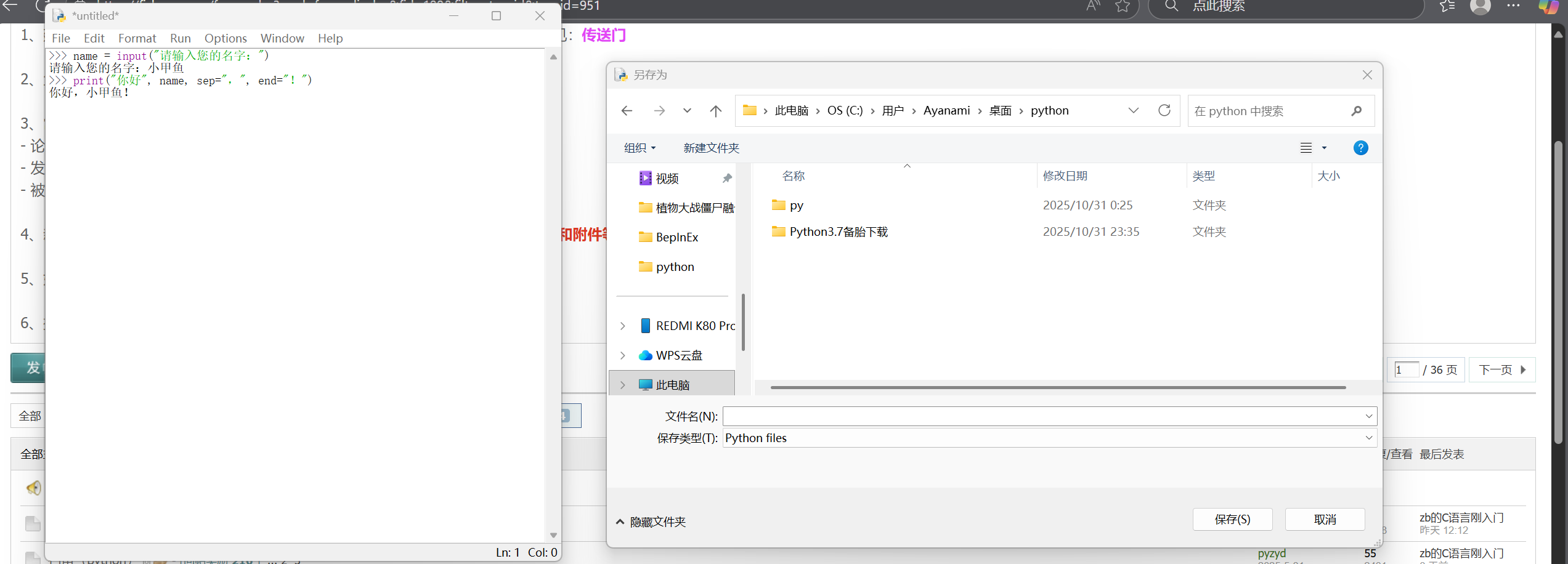Open the py folder
The height and width of the screenshot is (564, 1568).
tap(796, 206)
